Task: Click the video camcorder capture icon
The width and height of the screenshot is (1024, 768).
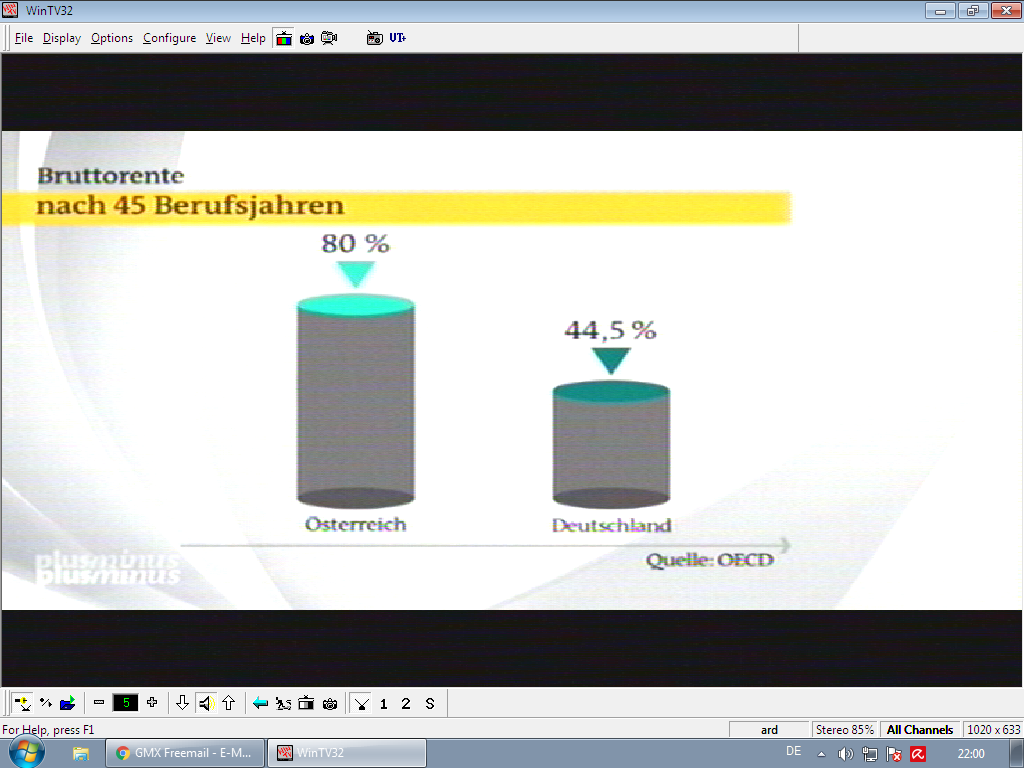Action: tap(329, 38)
